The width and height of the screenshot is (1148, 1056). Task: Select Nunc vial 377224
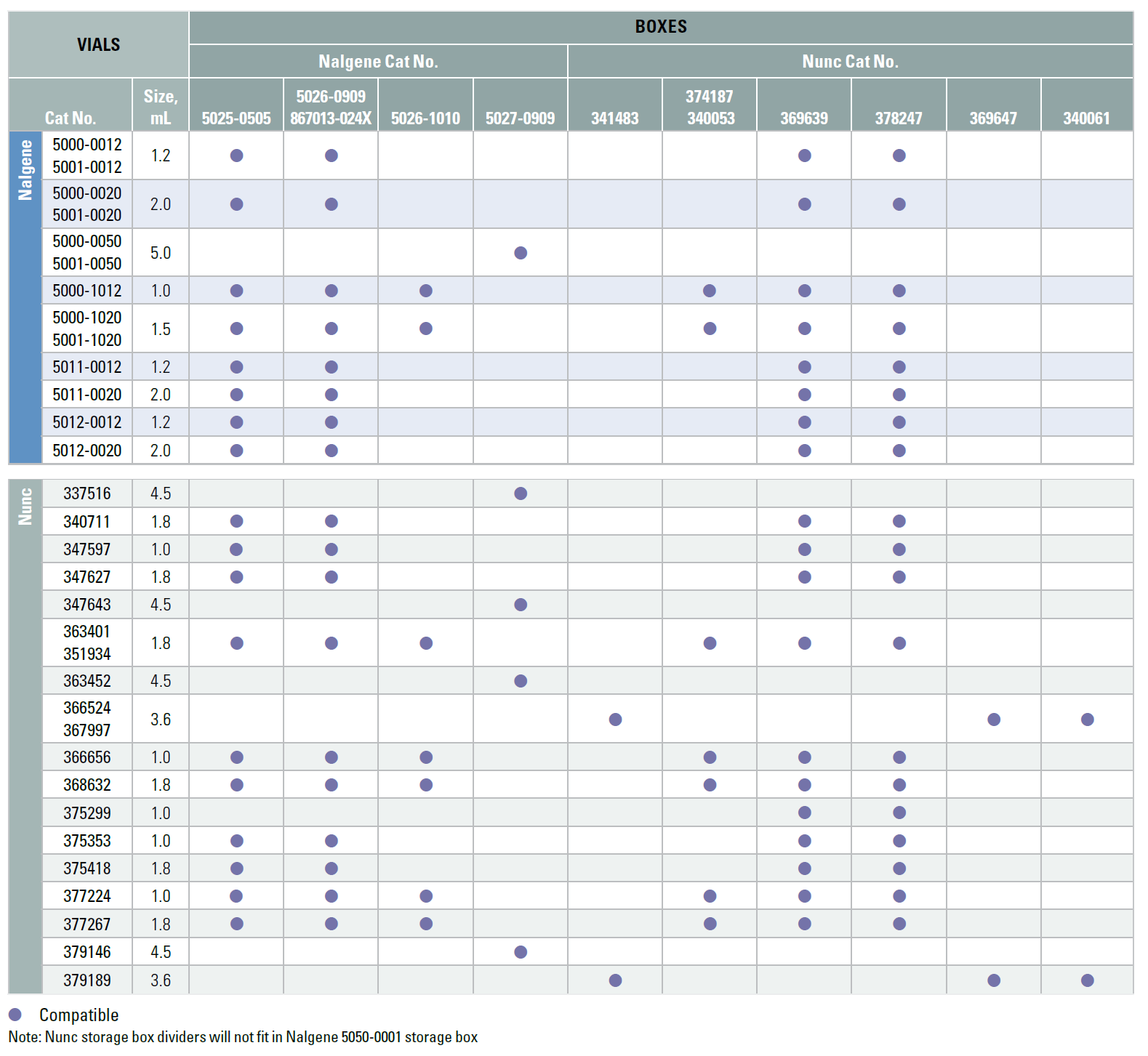click(x=87, y=896)
